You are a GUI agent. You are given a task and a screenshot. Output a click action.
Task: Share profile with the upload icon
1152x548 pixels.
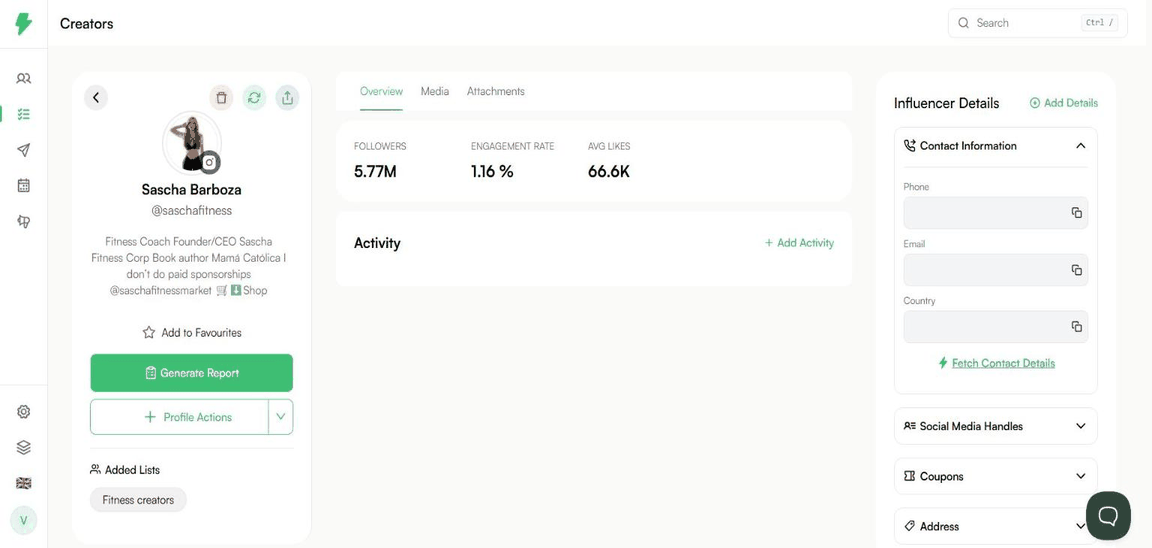(x=287, y=98)
